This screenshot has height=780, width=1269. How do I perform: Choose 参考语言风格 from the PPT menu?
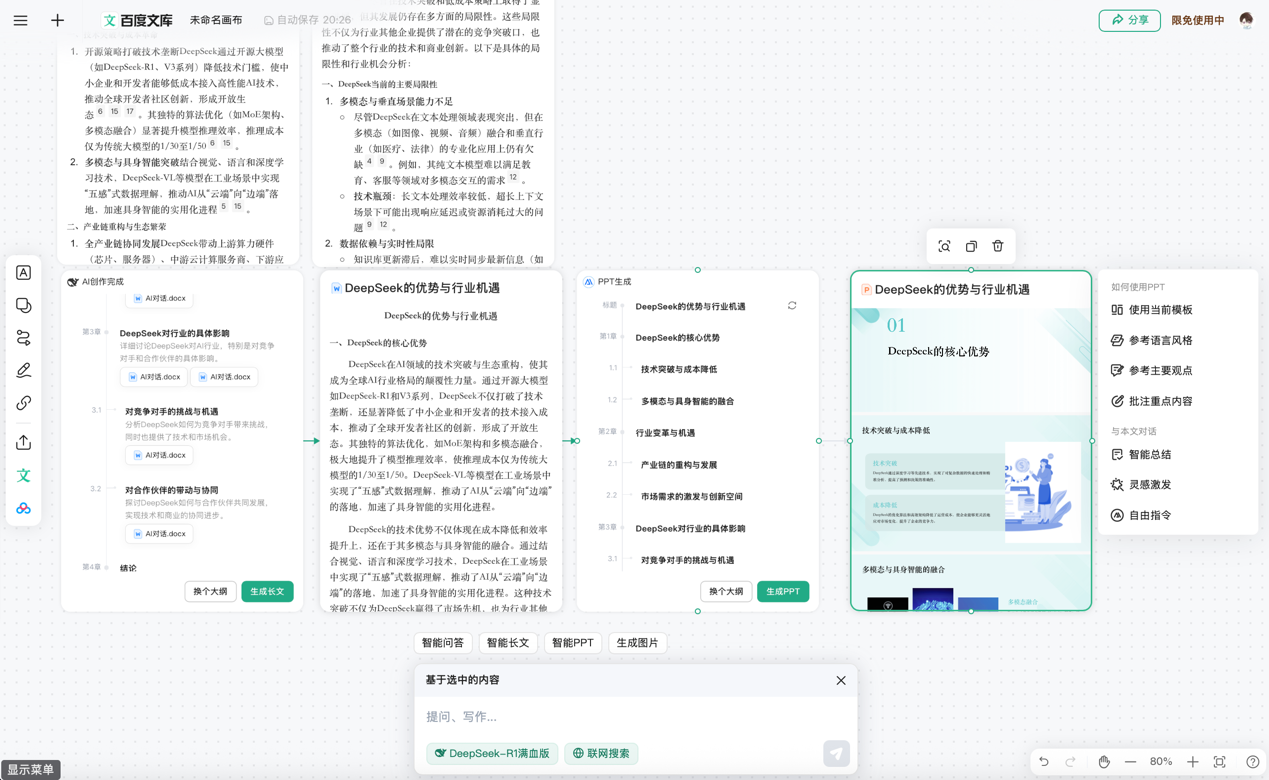[1152, 340]
